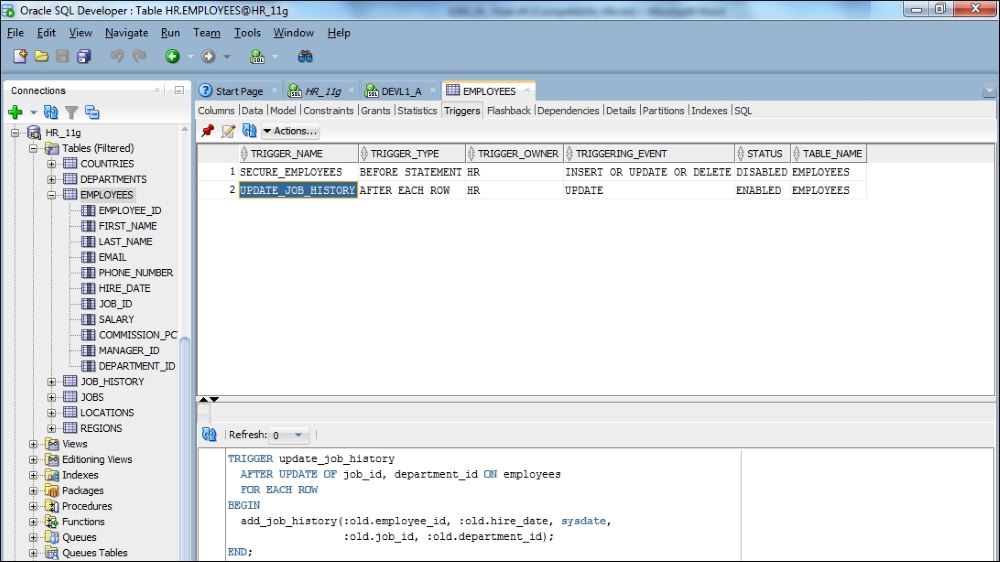Freeze view with the red pin icon
Screen dimensions: 1000x562
pos(207,131)
